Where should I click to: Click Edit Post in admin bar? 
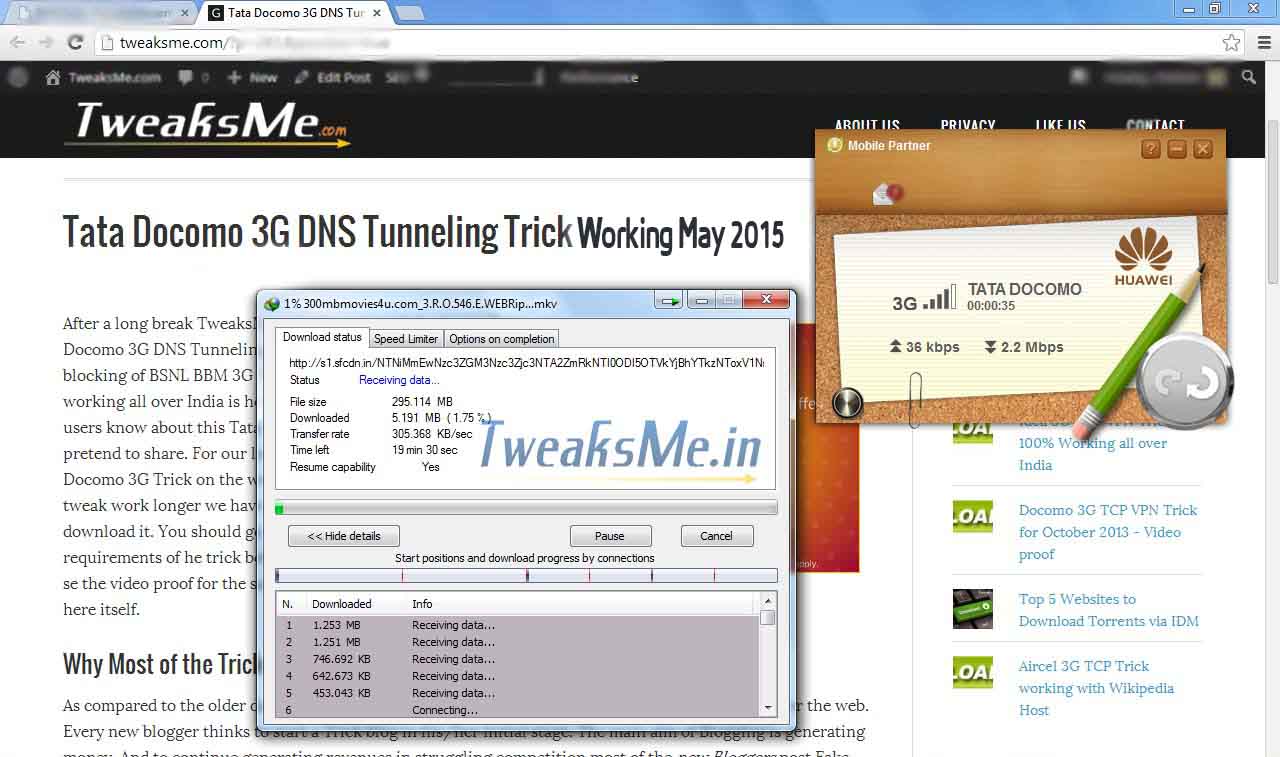(333, 77)
